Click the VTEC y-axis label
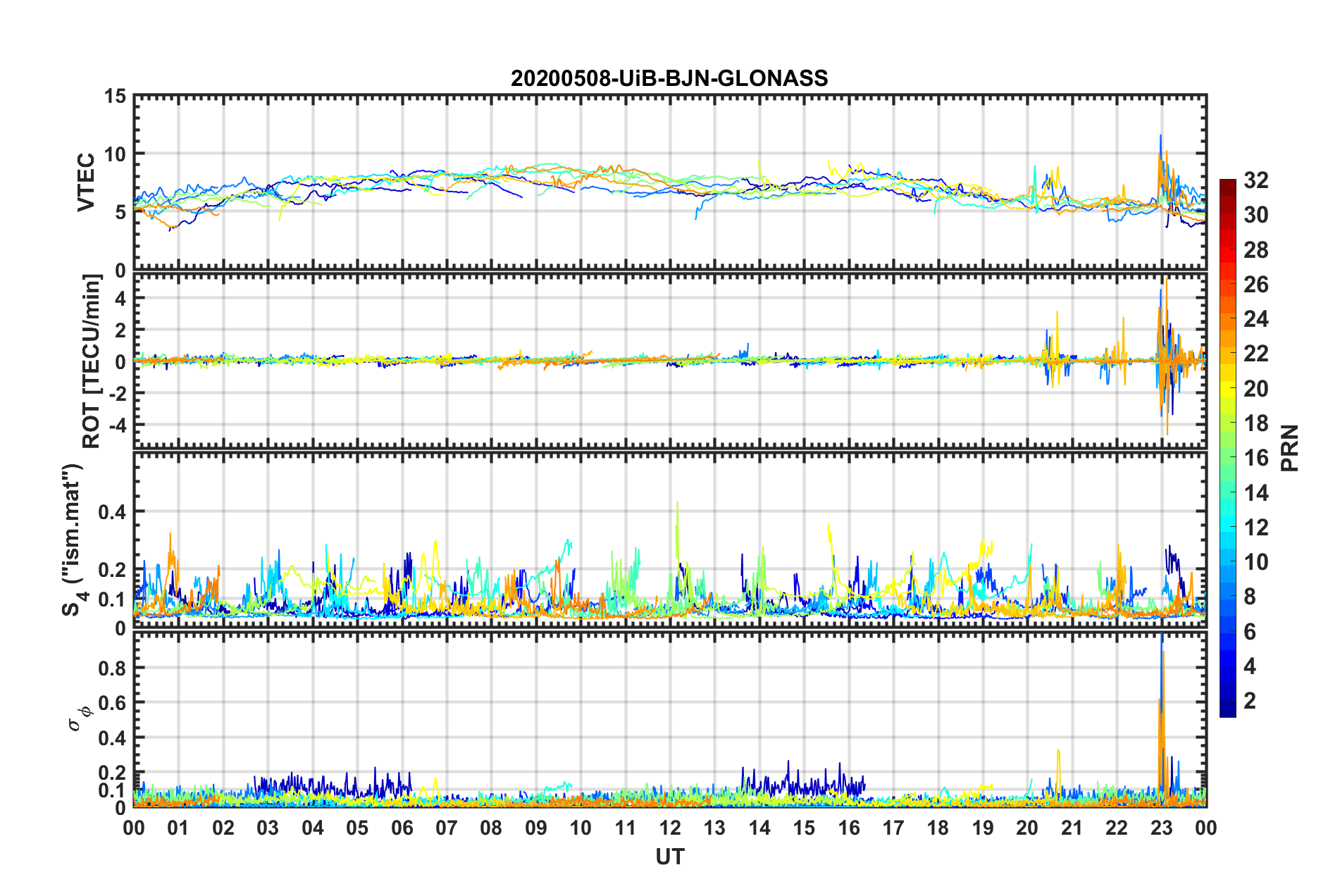 click(x=86, y=182)
